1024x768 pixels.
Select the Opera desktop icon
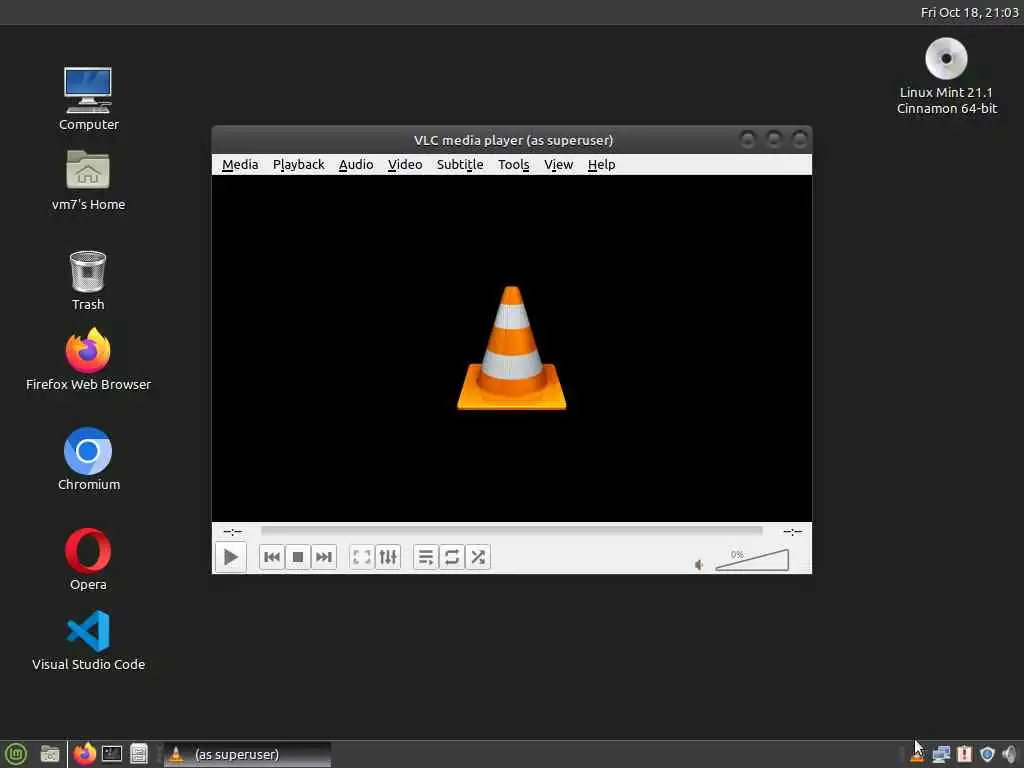tap(88, 559)
